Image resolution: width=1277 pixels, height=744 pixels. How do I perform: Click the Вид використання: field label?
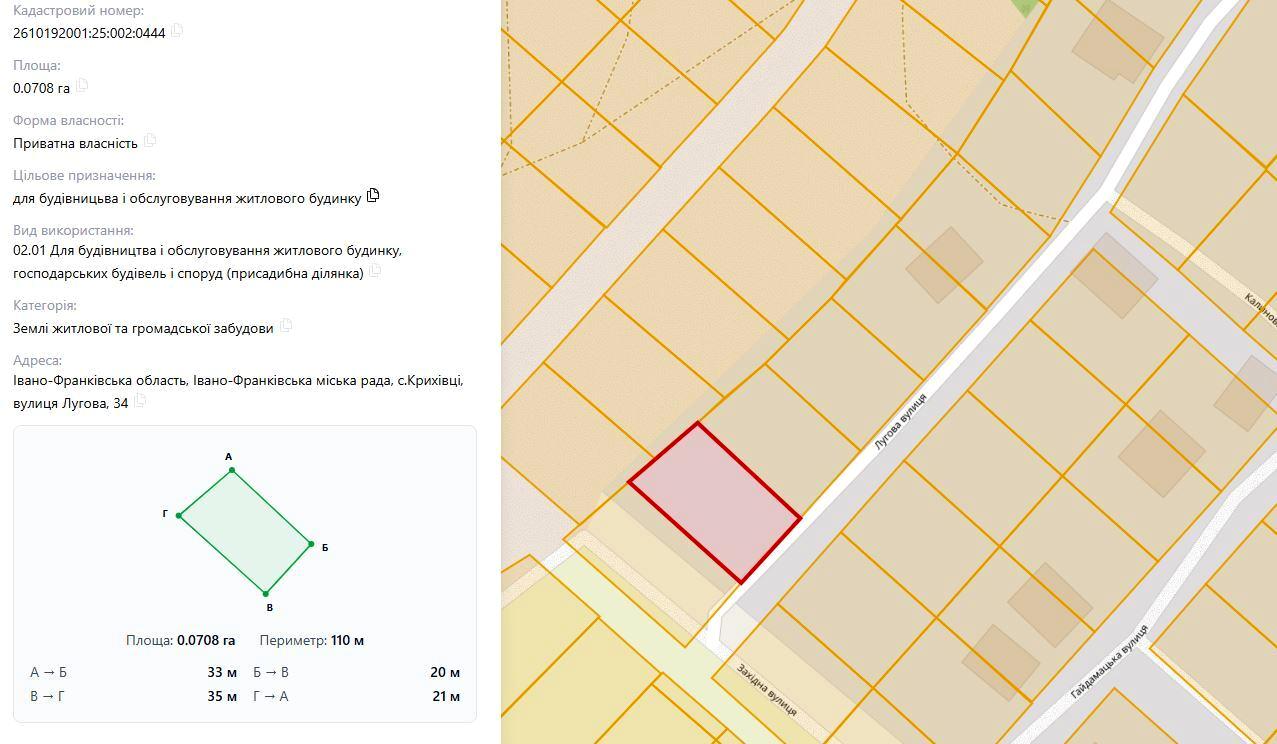[73, 230]
